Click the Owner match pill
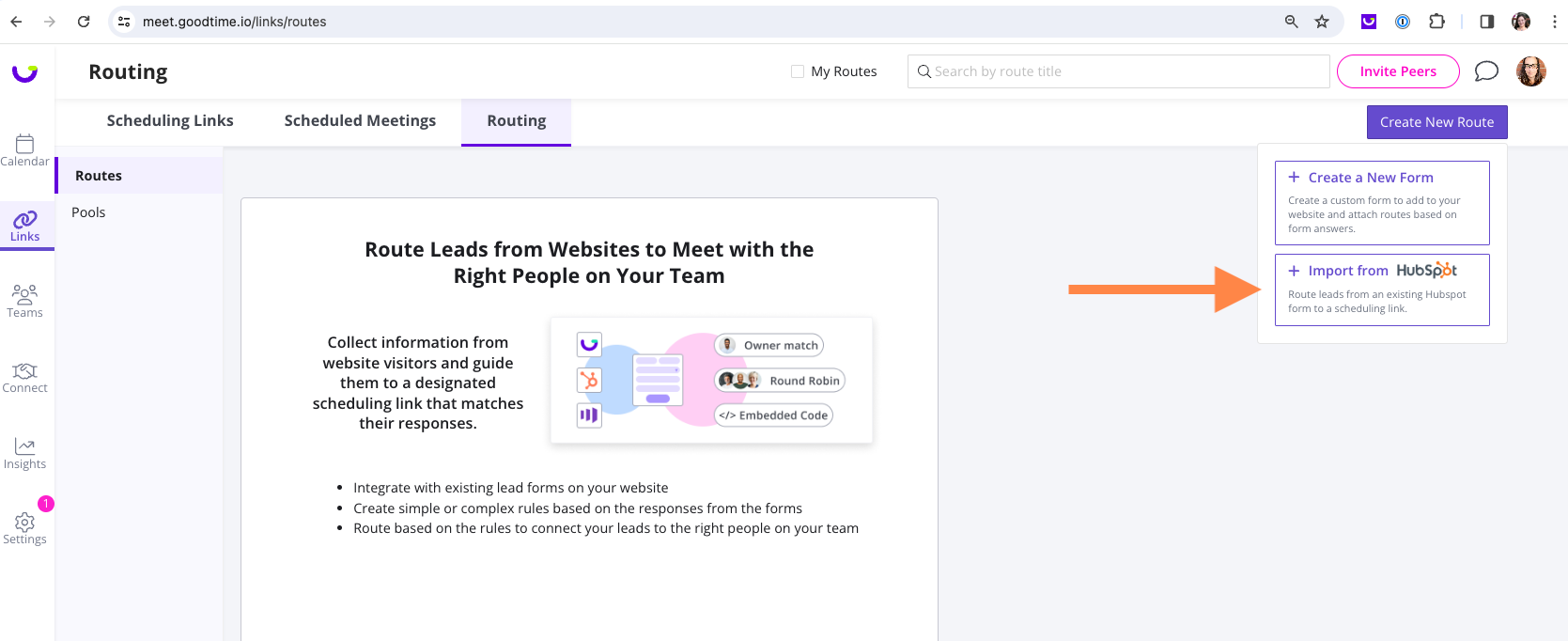The image size is (1568, 641). pyautogui.click(x=769, y=345)
